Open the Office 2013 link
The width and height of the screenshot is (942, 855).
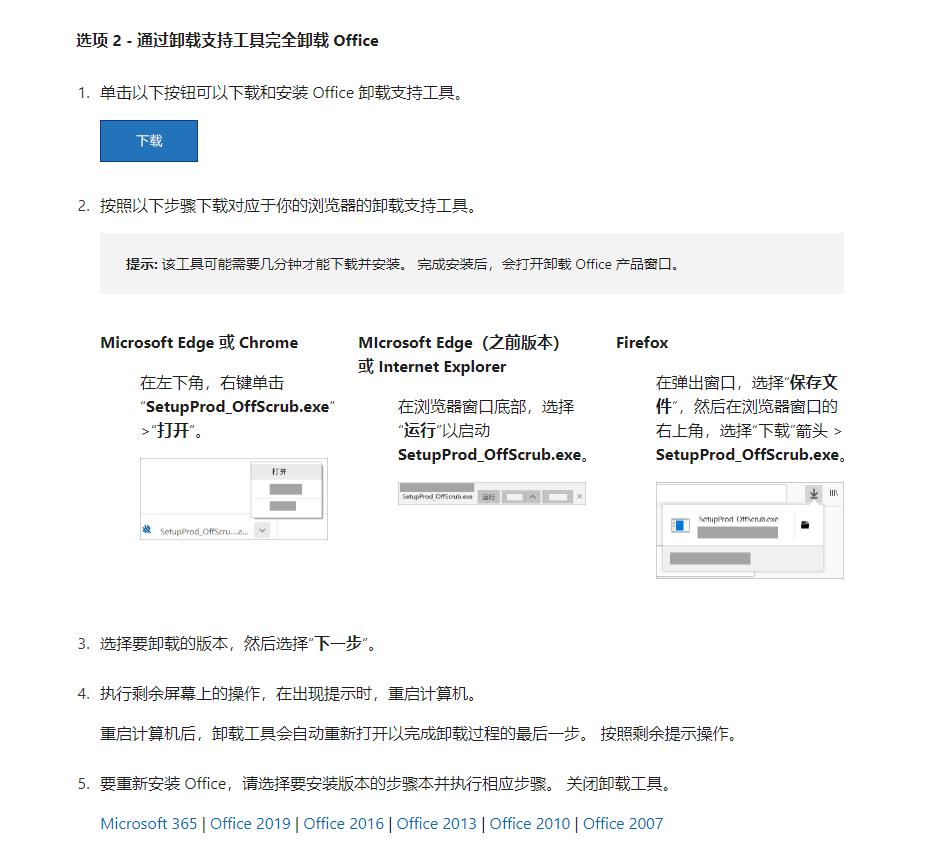(x=436, y=823)
